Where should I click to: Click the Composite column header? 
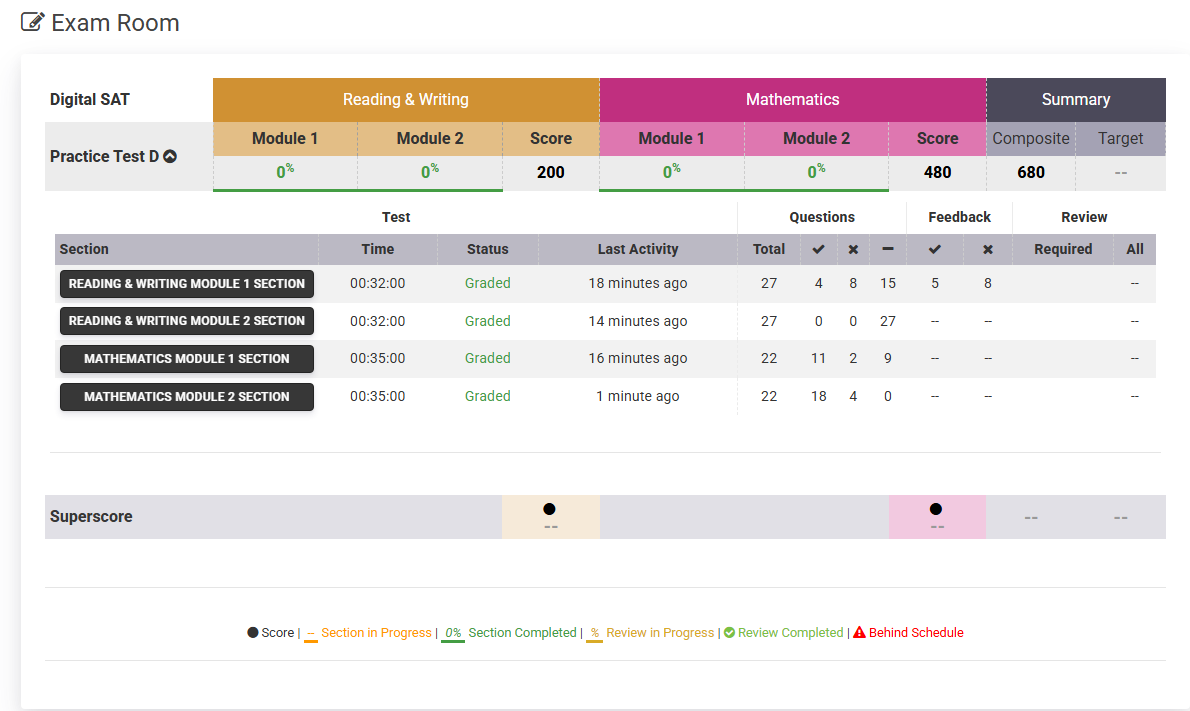pos(1031,138)
